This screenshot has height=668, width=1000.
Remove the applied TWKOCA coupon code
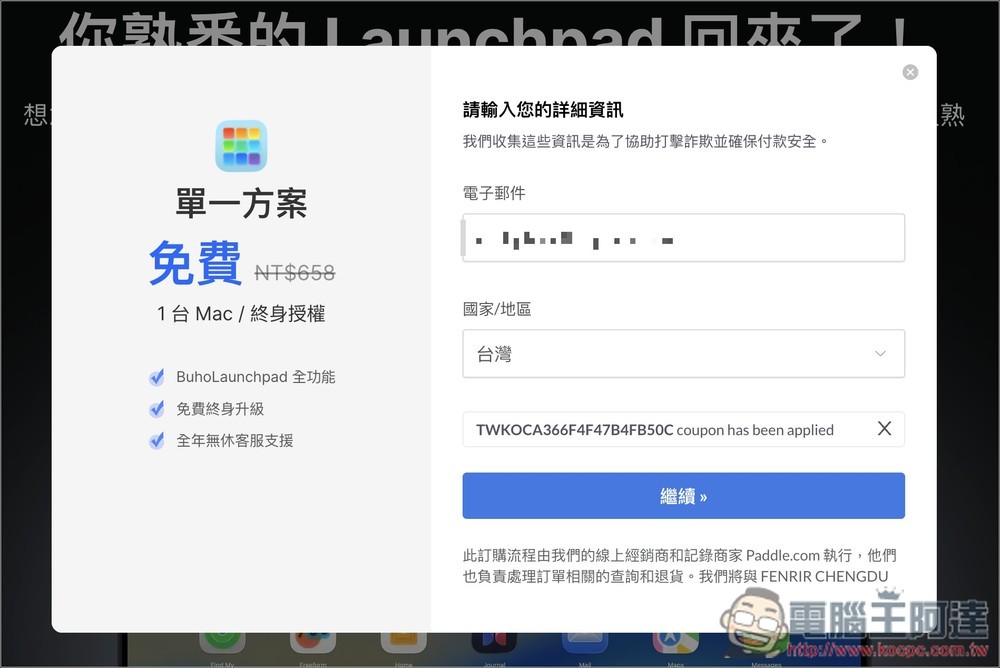coord(884,428)
